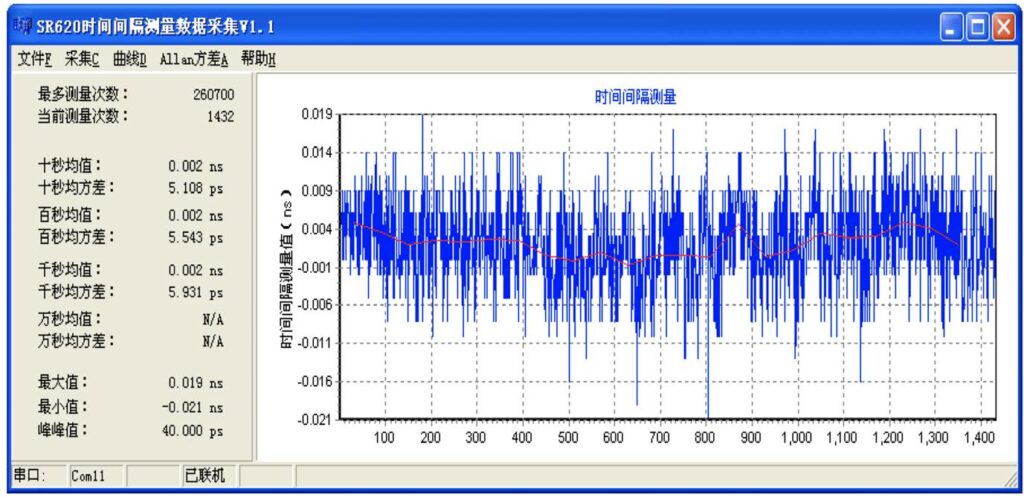
Task: Open the 帮助H menu
Action: [258, 60]
